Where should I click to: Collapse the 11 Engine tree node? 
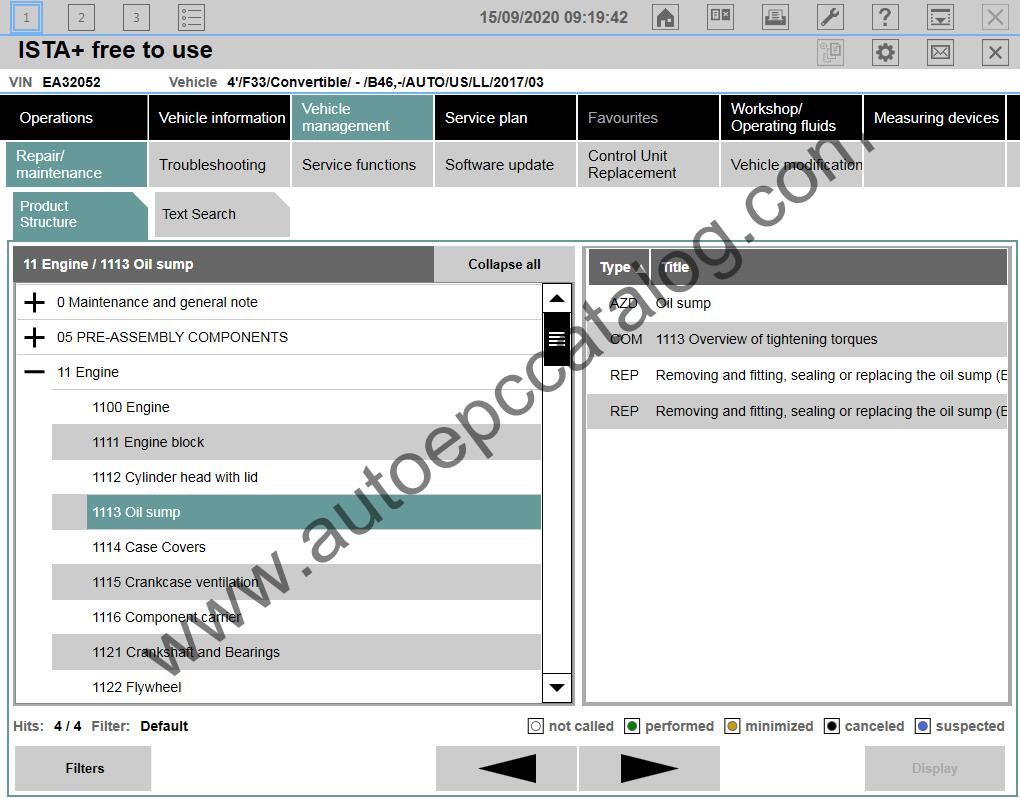[x=35, y=372]
